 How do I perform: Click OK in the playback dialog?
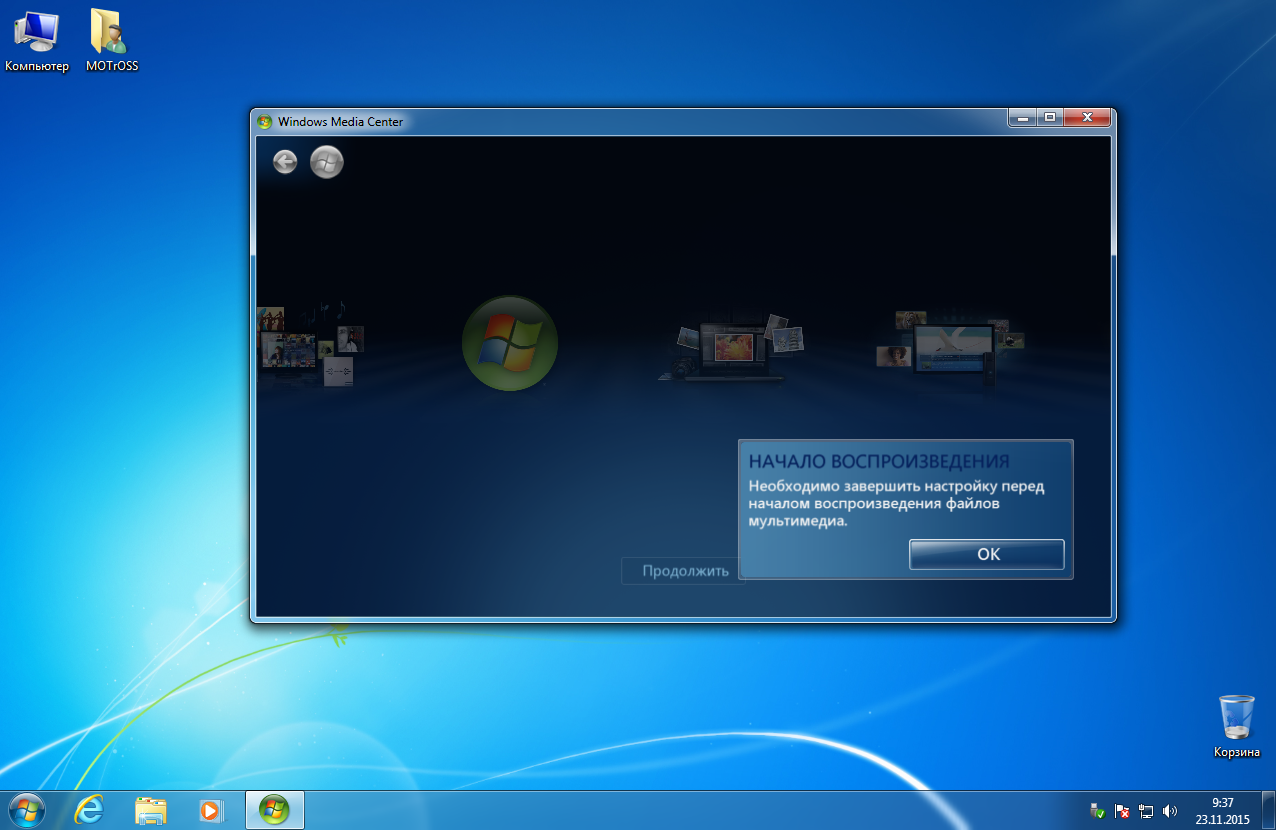click(x=986, y=554)
